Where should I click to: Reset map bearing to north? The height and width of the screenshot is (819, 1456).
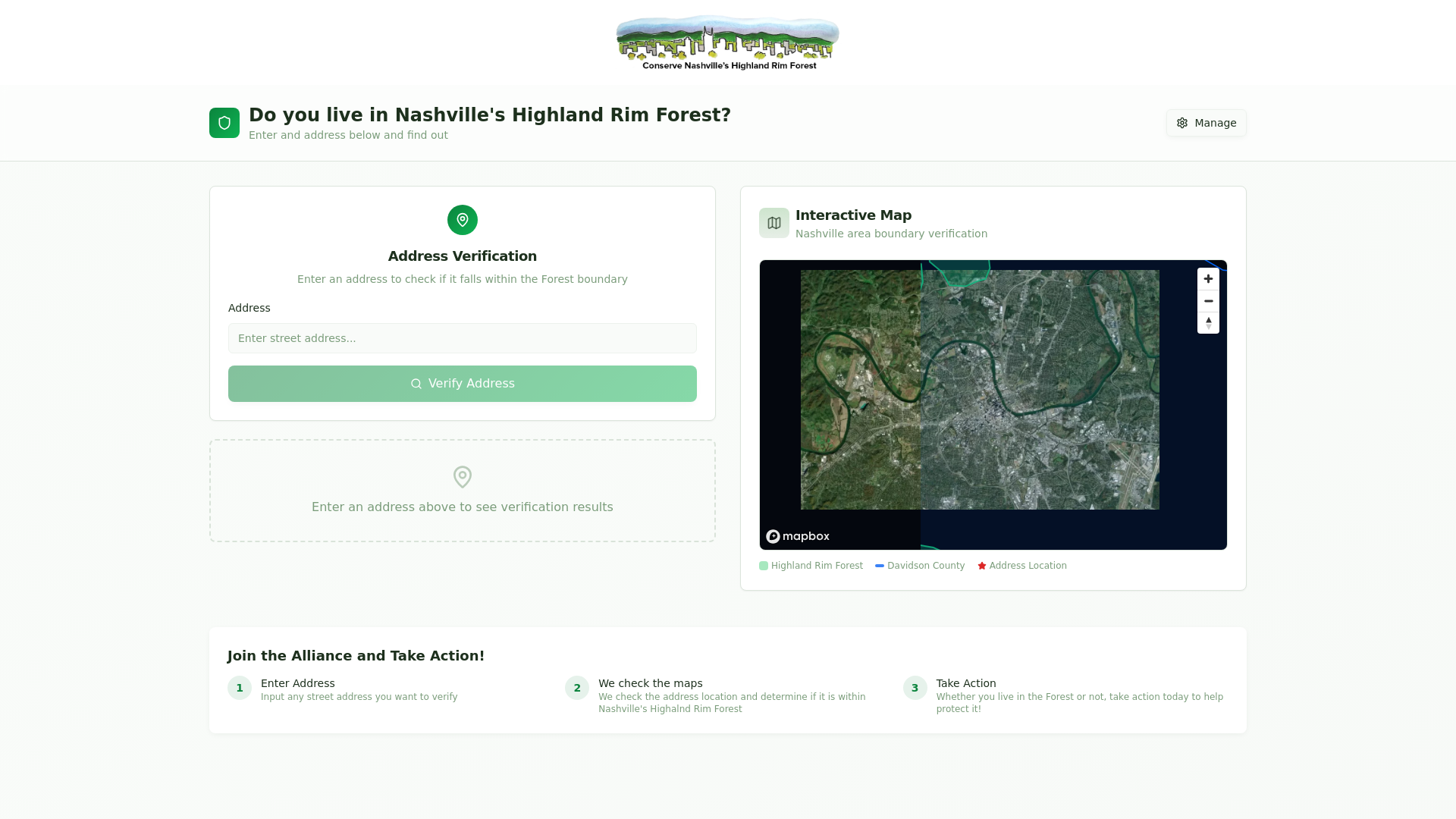tap(1208, 323)
